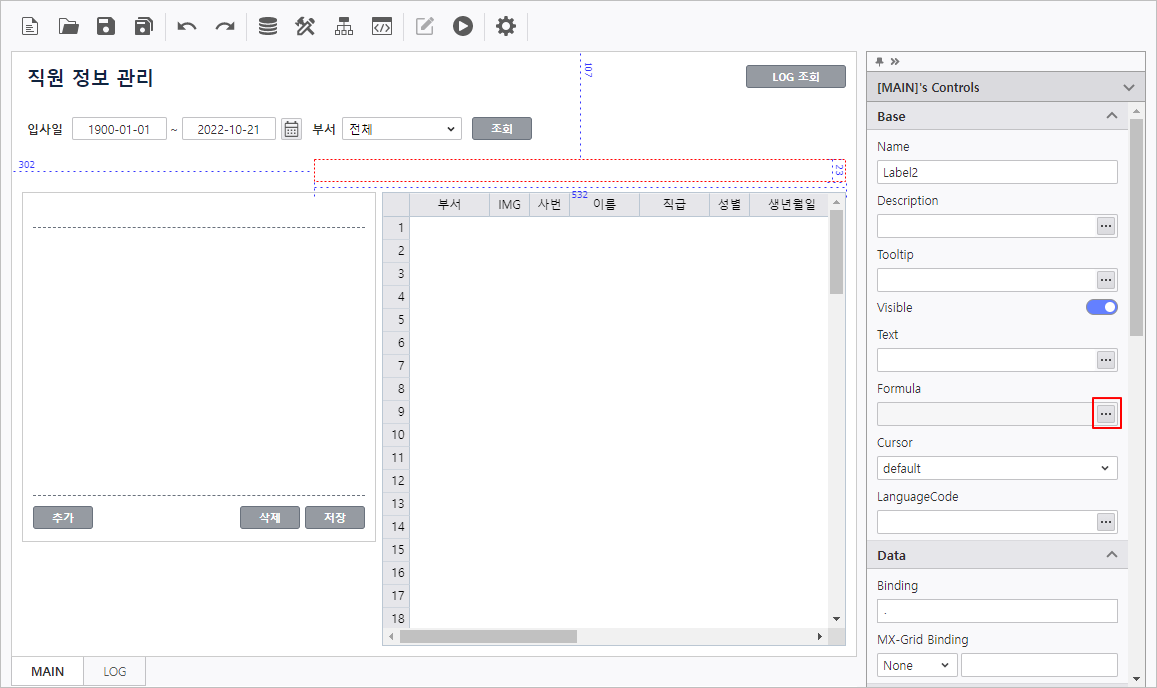Undo the last change
The height and width of the screenshot is (688, 1157).
click(x=187, y=27)
